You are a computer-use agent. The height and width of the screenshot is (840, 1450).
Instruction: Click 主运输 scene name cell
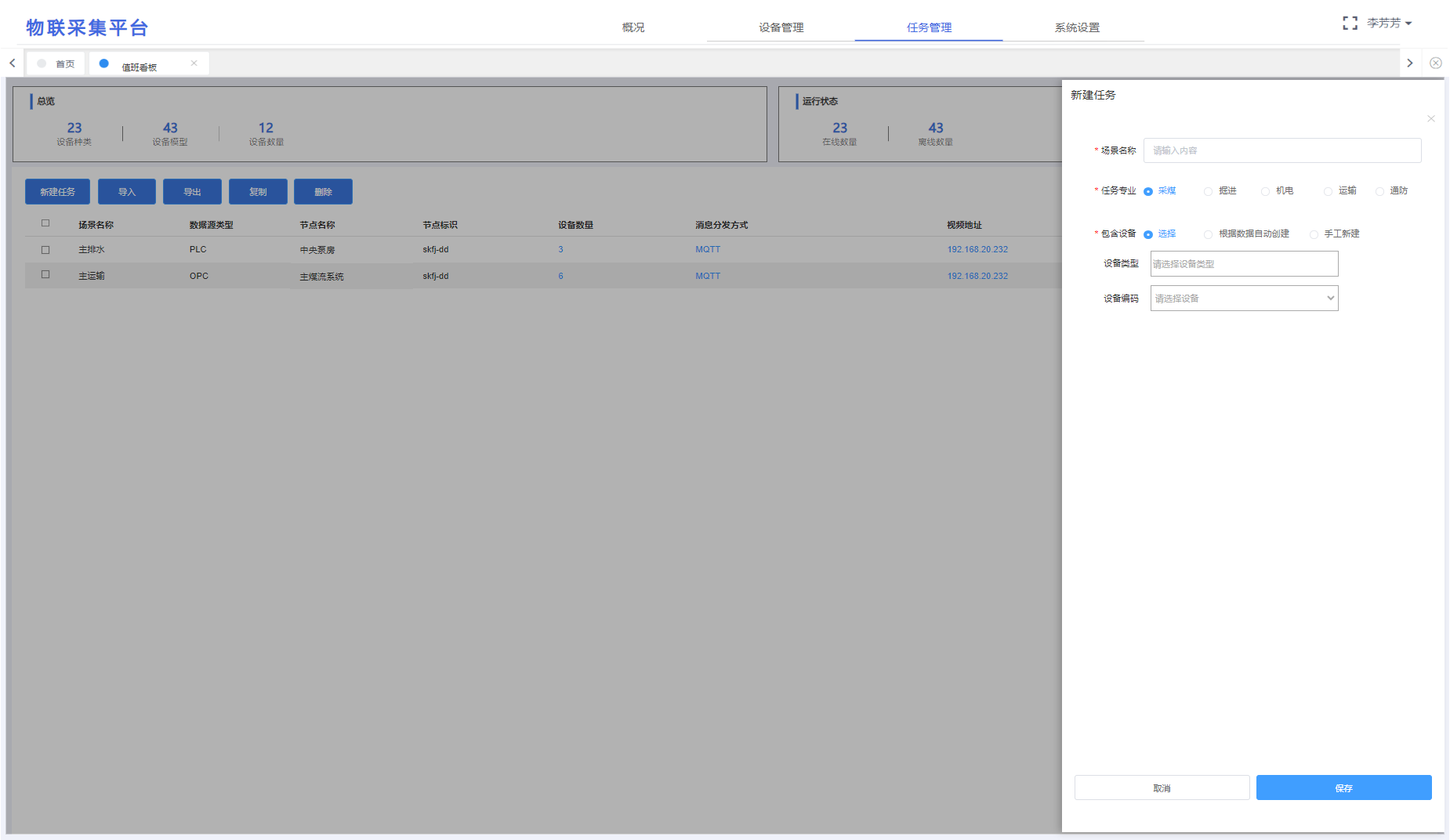click(x=92, y=277)
